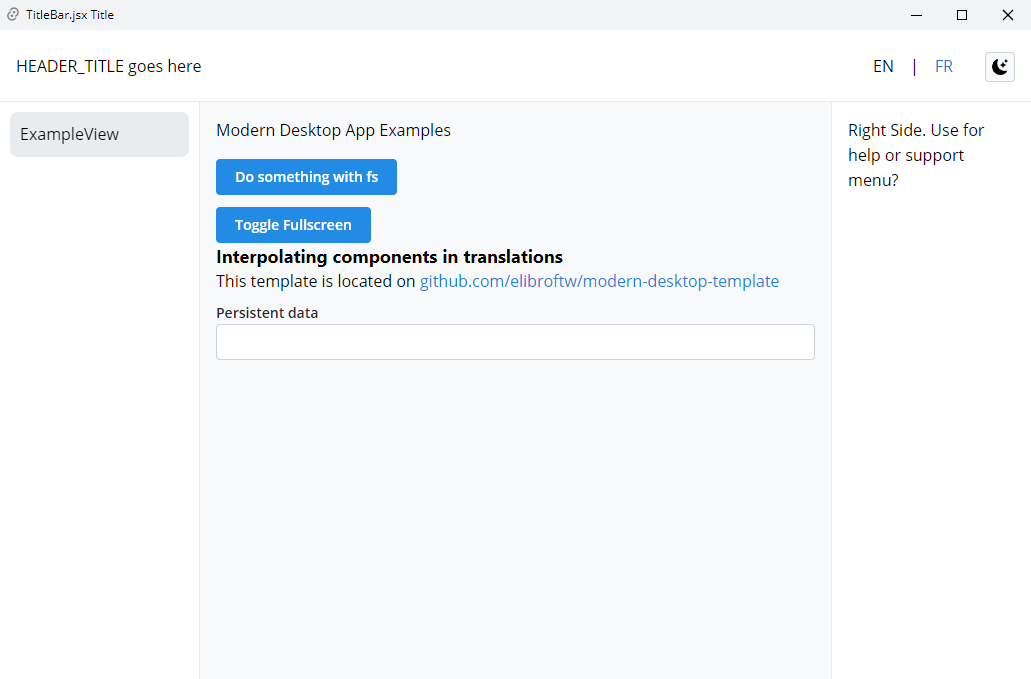Select the EN language option
Screen dimensions: 1031x679
click(883, 67)
